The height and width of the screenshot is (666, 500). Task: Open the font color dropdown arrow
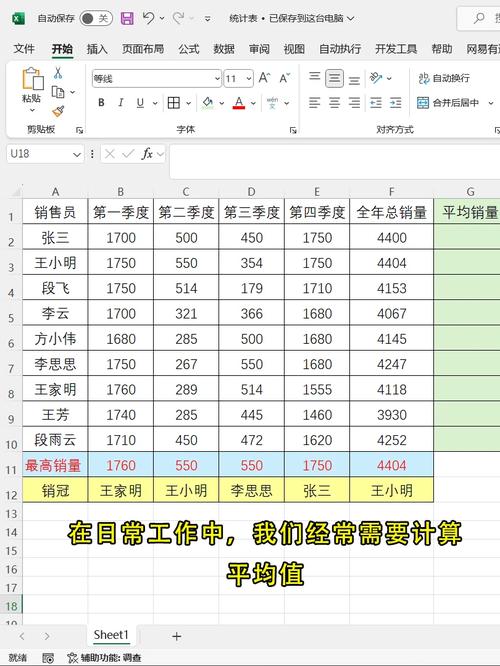pyautogui.click(x=253, y=103)
